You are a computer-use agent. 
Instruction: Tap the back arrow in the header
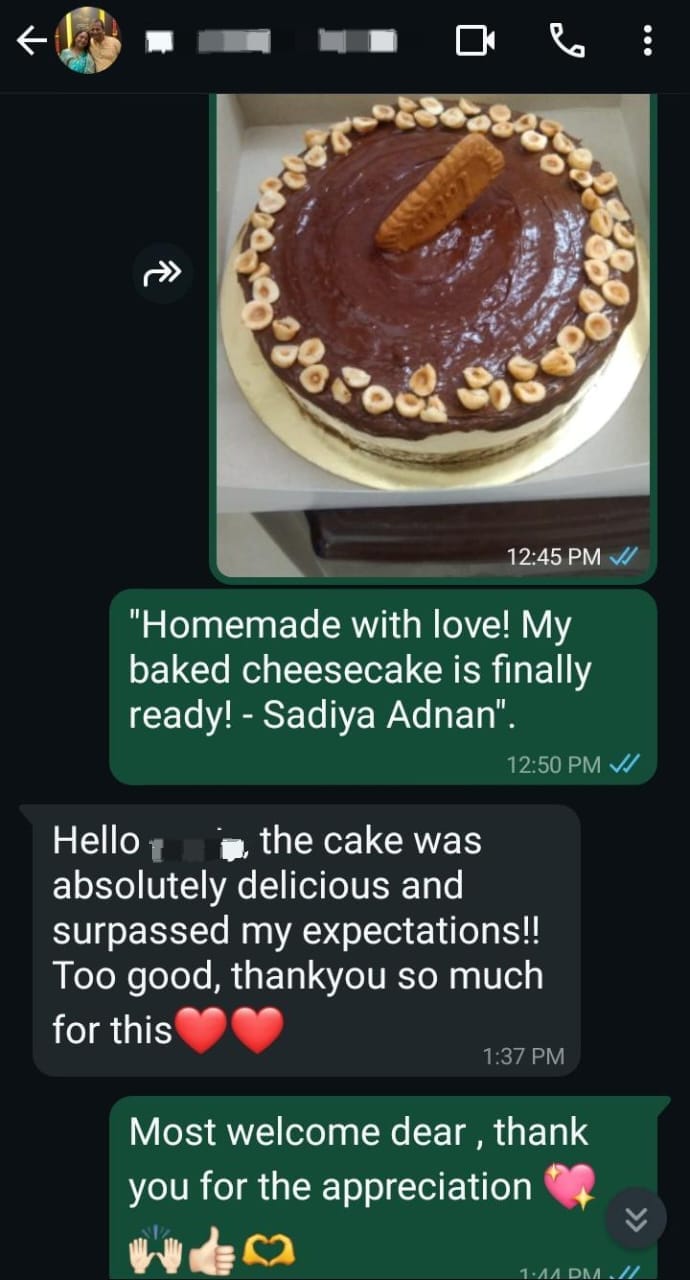pyautogui.click(x=32, y=41)
